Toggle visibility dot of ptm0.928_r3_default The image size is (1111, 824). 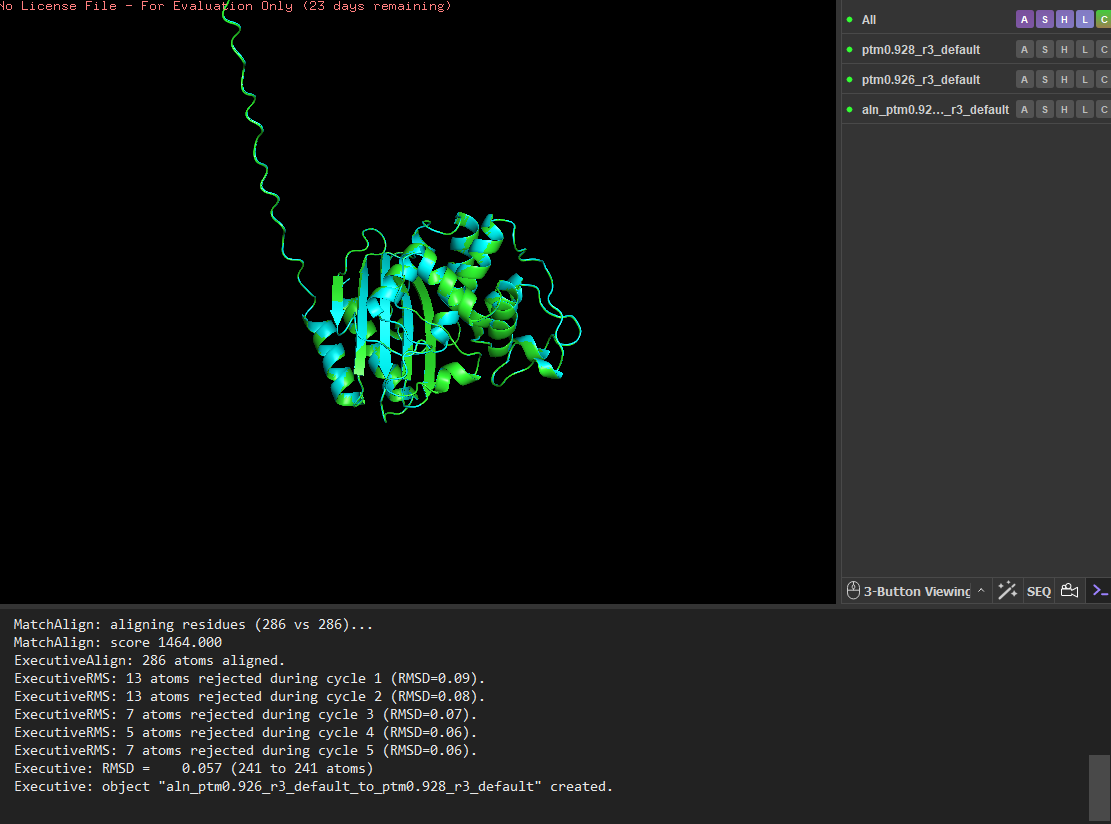tap(850, 50)
